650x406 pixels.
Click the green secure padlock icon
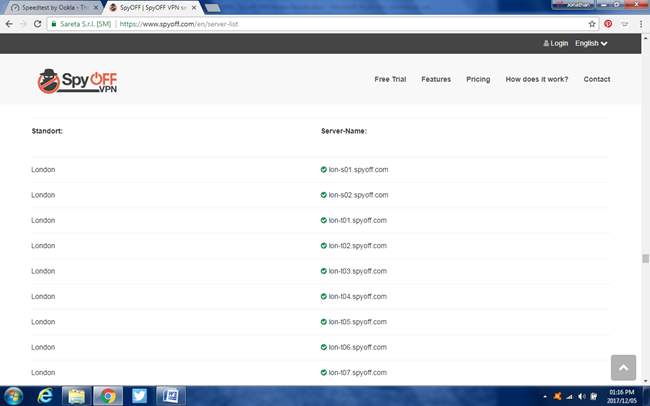(x=53, y=24)
